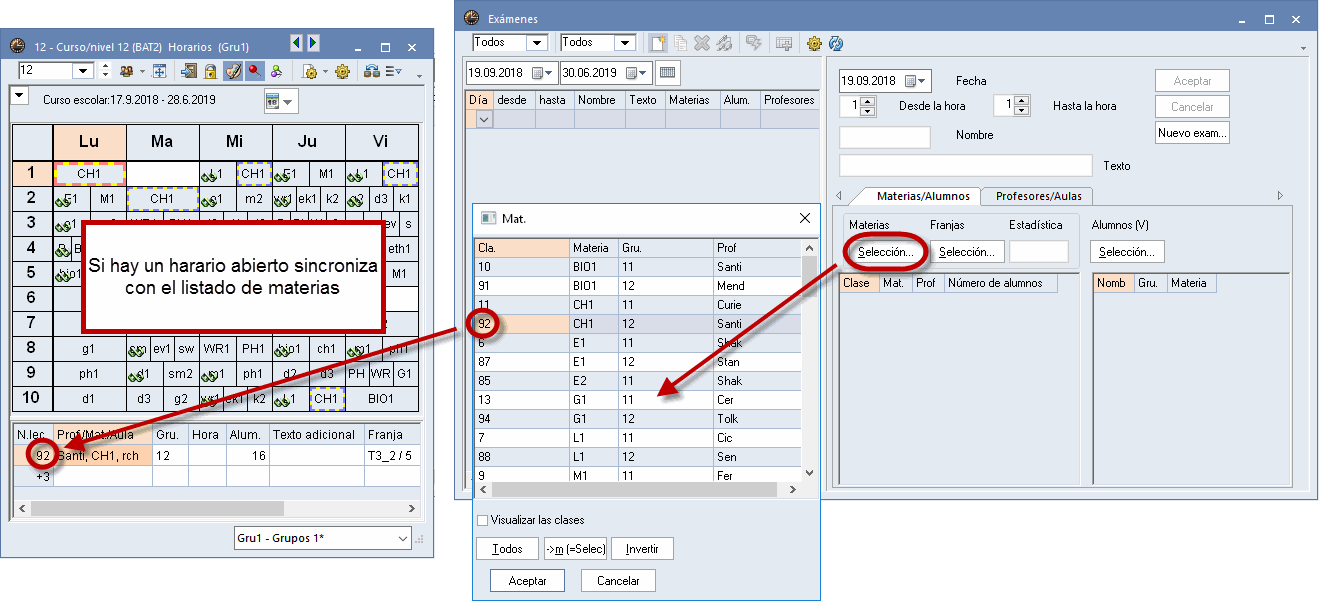Click the Invertir button in Mat. dialog
This screenshot has height=601, width=1319.
[x=642, y=549]
